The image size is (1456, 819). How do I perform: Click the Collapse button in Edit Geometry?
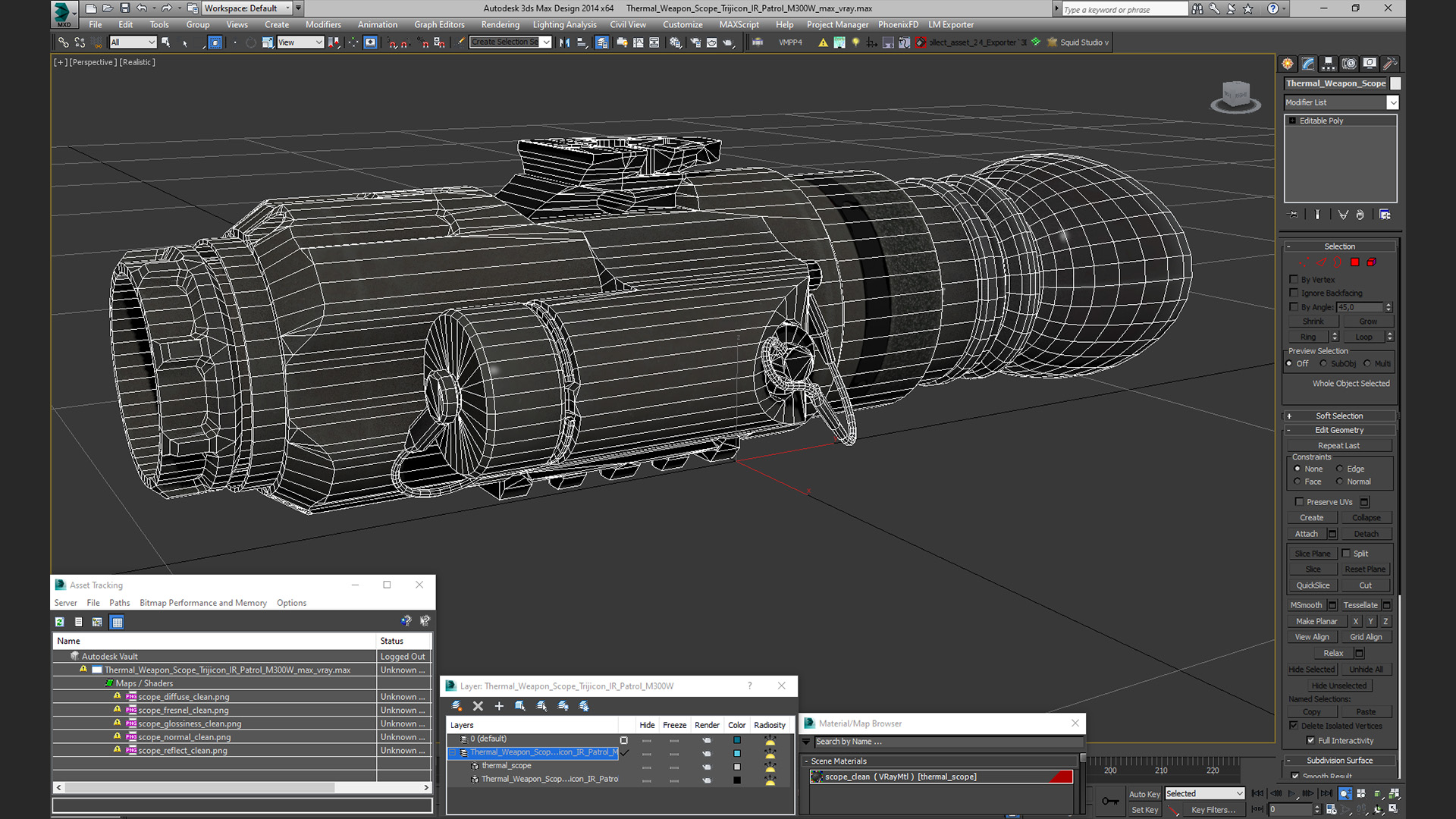click(x=1366, y=518)
